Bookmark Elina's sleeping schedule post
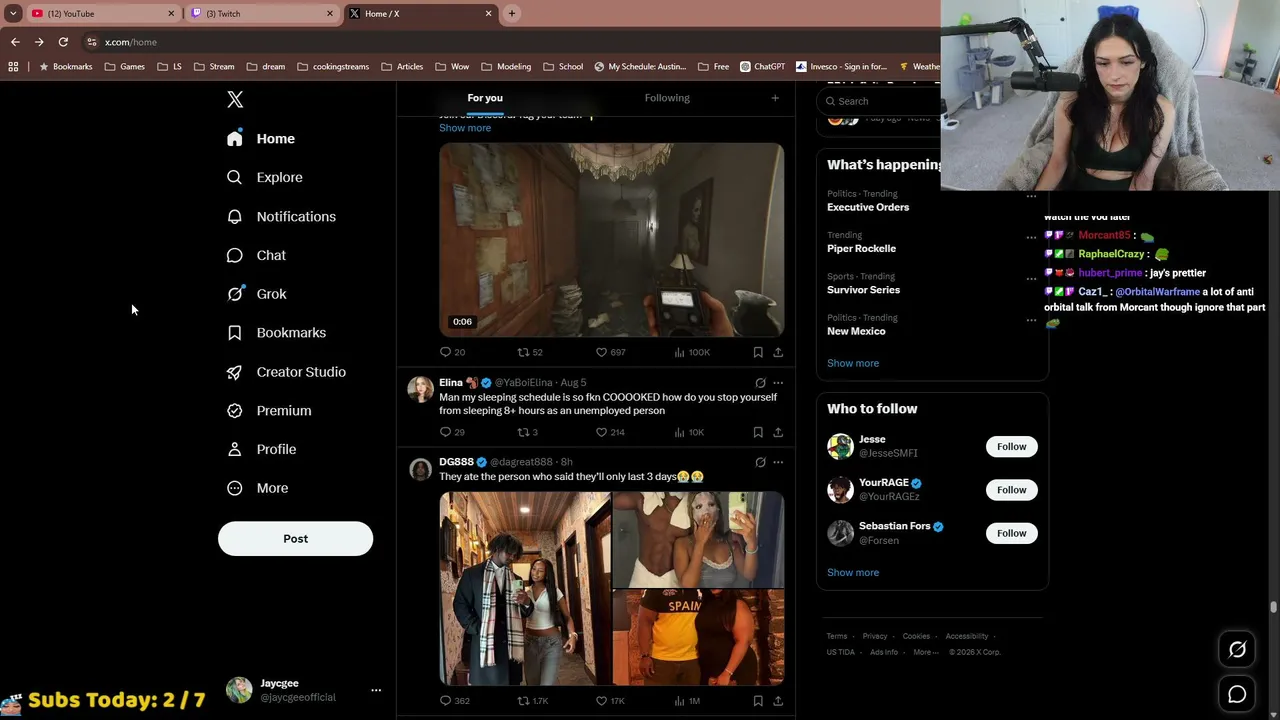 pos(758,432)
